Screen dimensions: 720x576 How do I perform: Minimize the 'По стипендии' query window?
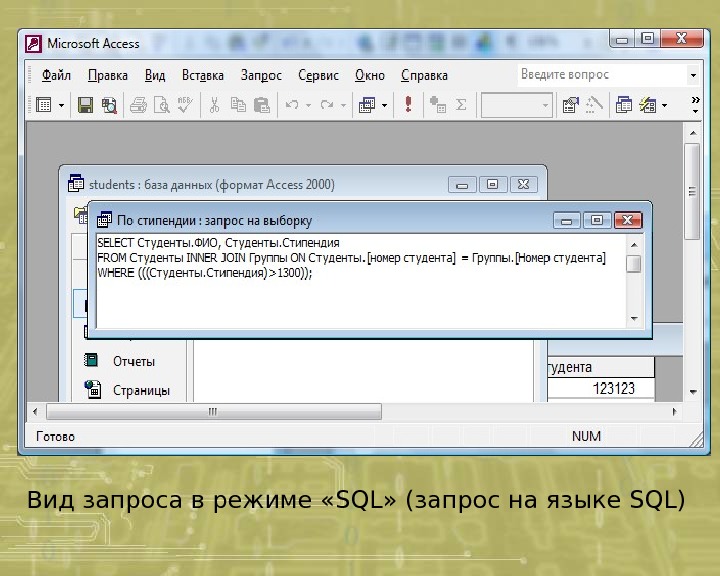[567, 220]
